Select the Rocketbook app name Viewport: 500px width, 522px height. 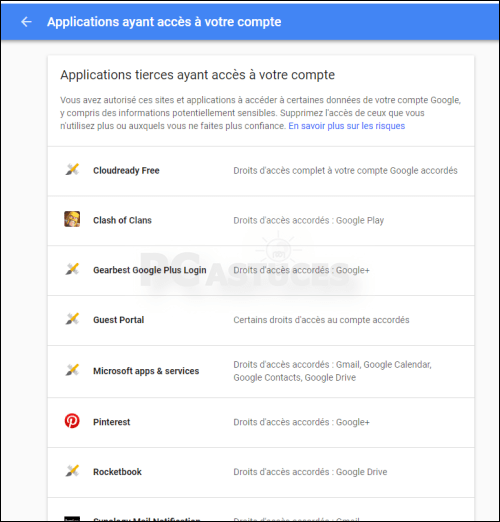(117, 472)
